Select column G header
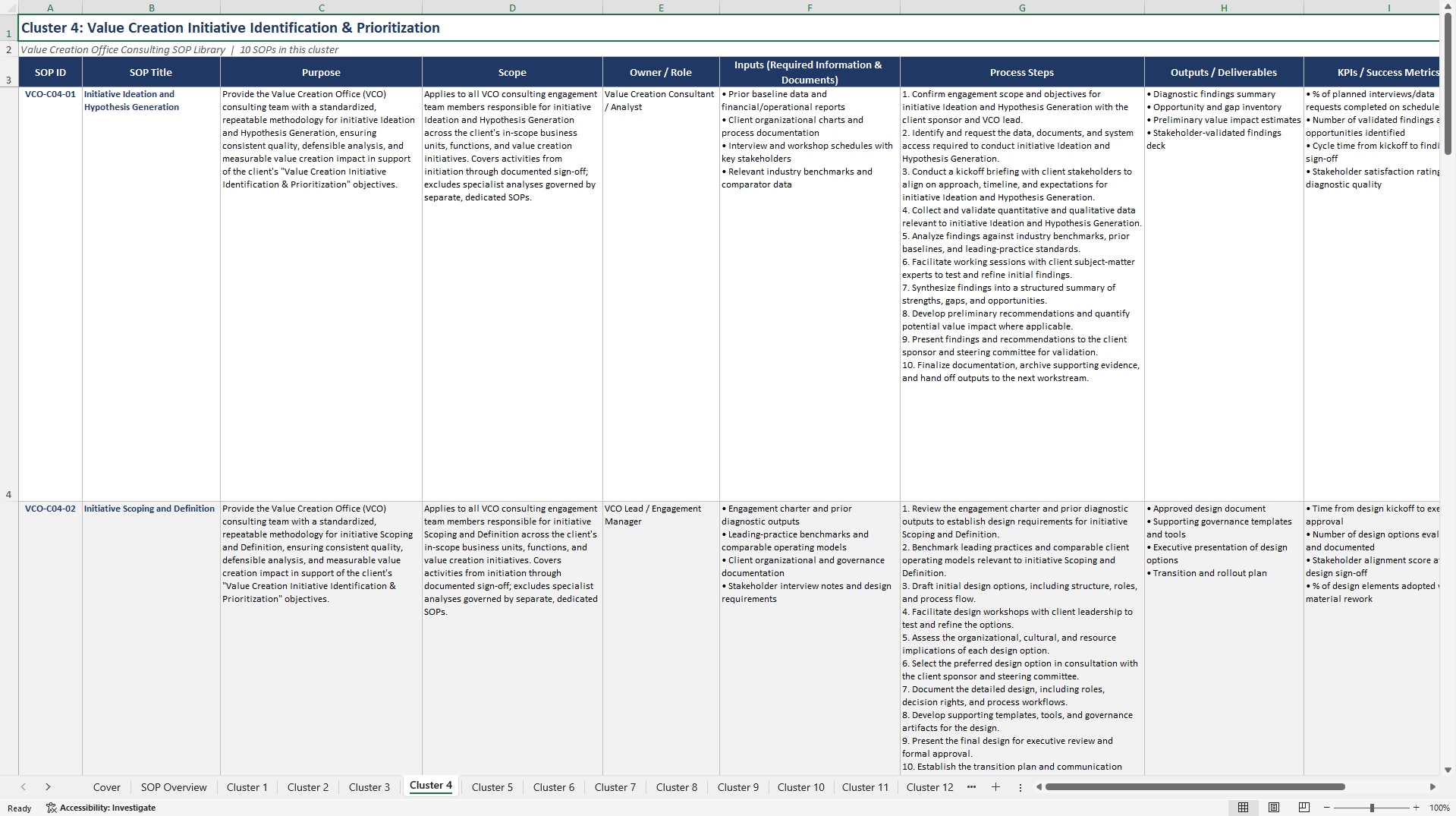1456x816 pixels. point(1022,8)
